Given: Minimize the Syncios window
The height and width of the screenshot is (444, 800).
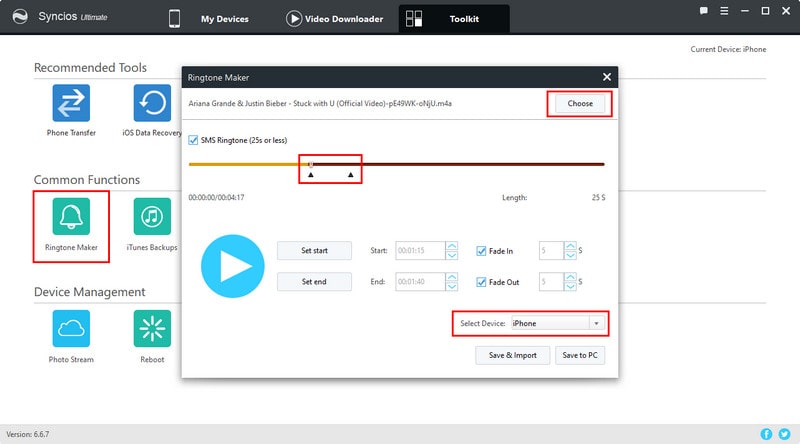Looking at the screenshot, I should click(745, 11).
